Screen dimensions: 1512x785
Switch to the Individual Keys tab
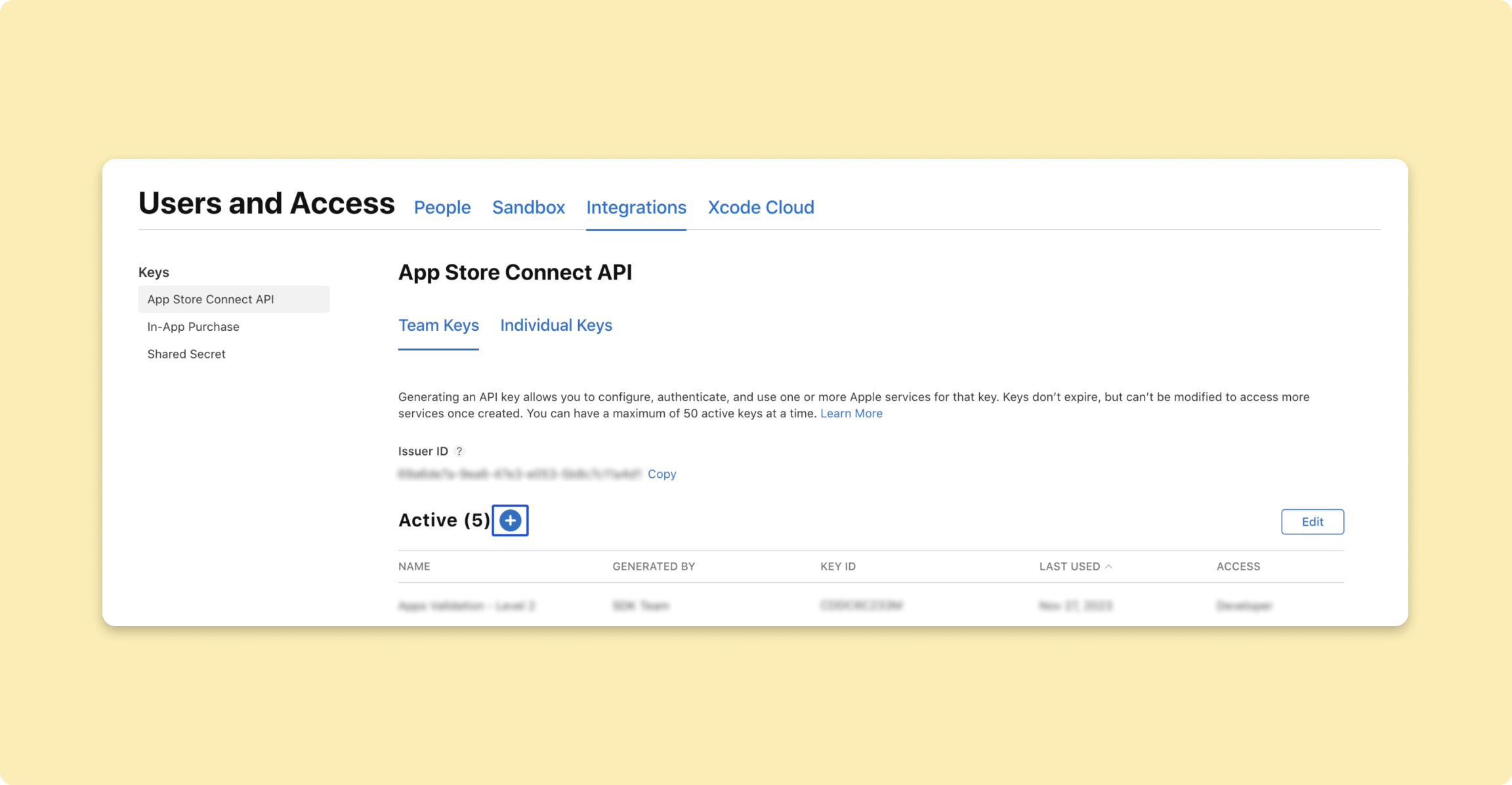(556, 326)
